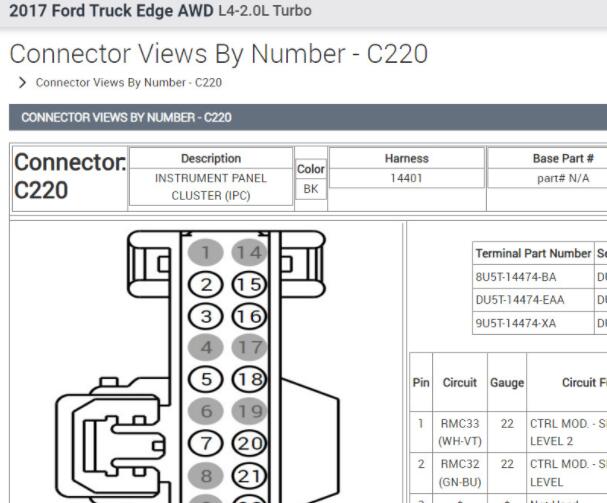
Task: Select connector pin 4 in the diagram
Action: (x=206, y=347)
